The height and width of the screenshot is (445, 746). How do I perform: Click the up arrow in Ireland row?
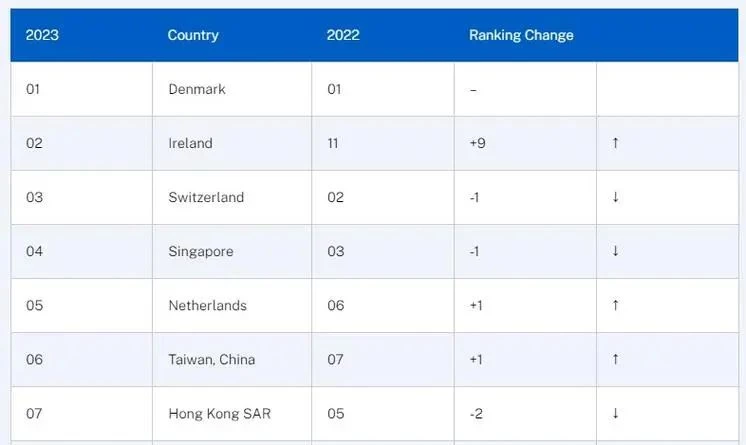point(615,143)
